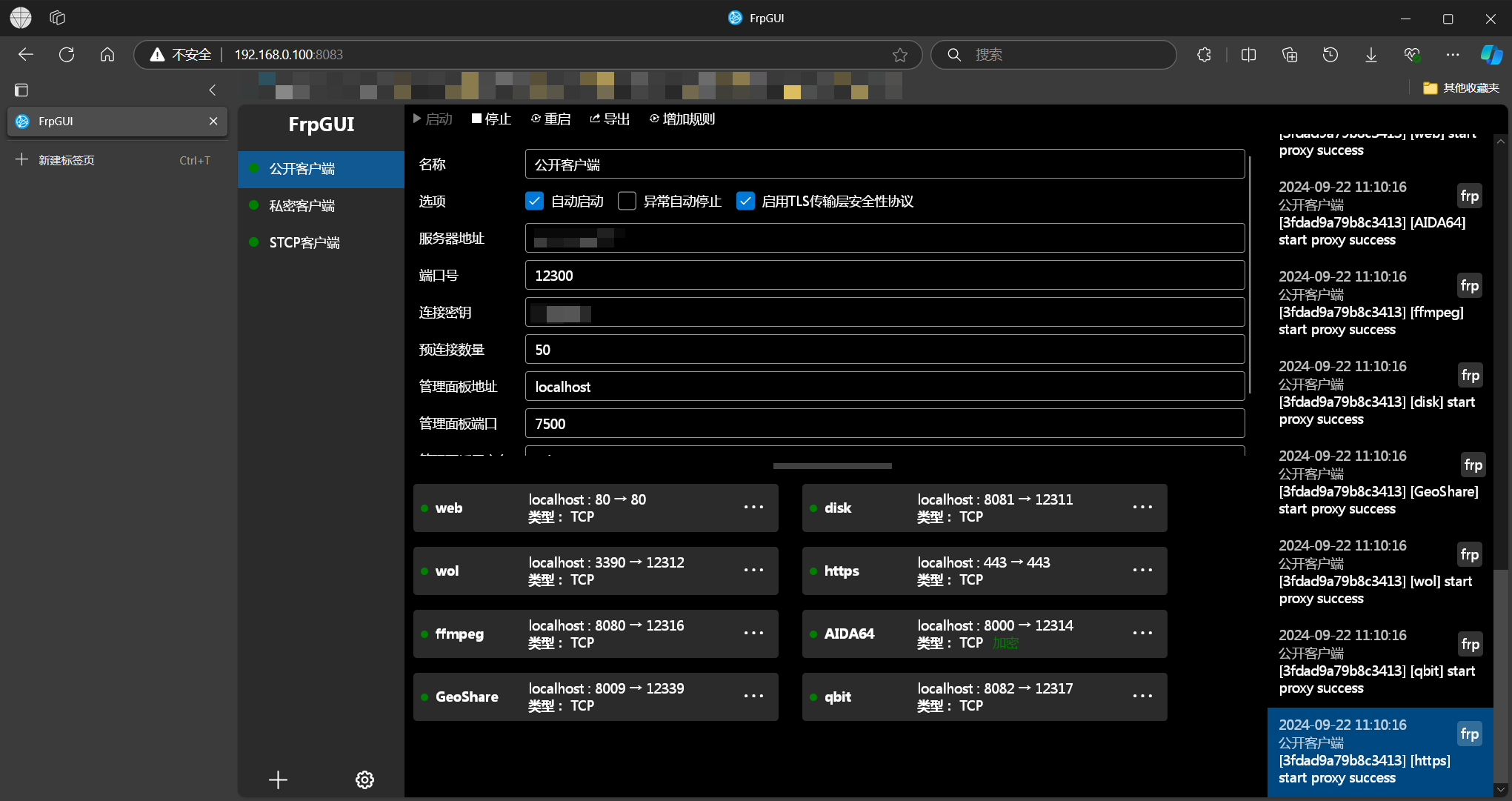1512x801 pixels.
Task: Click the 管理面板地址 field showing localhost
Action: coord(885,387)
